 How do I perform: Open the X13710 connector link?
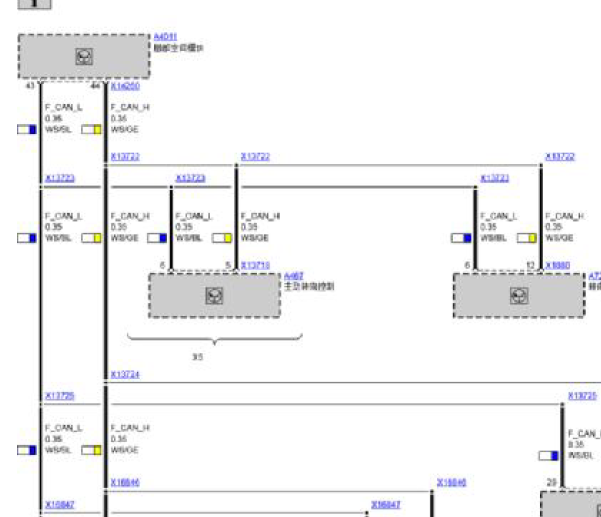click(x=255, y=266)
